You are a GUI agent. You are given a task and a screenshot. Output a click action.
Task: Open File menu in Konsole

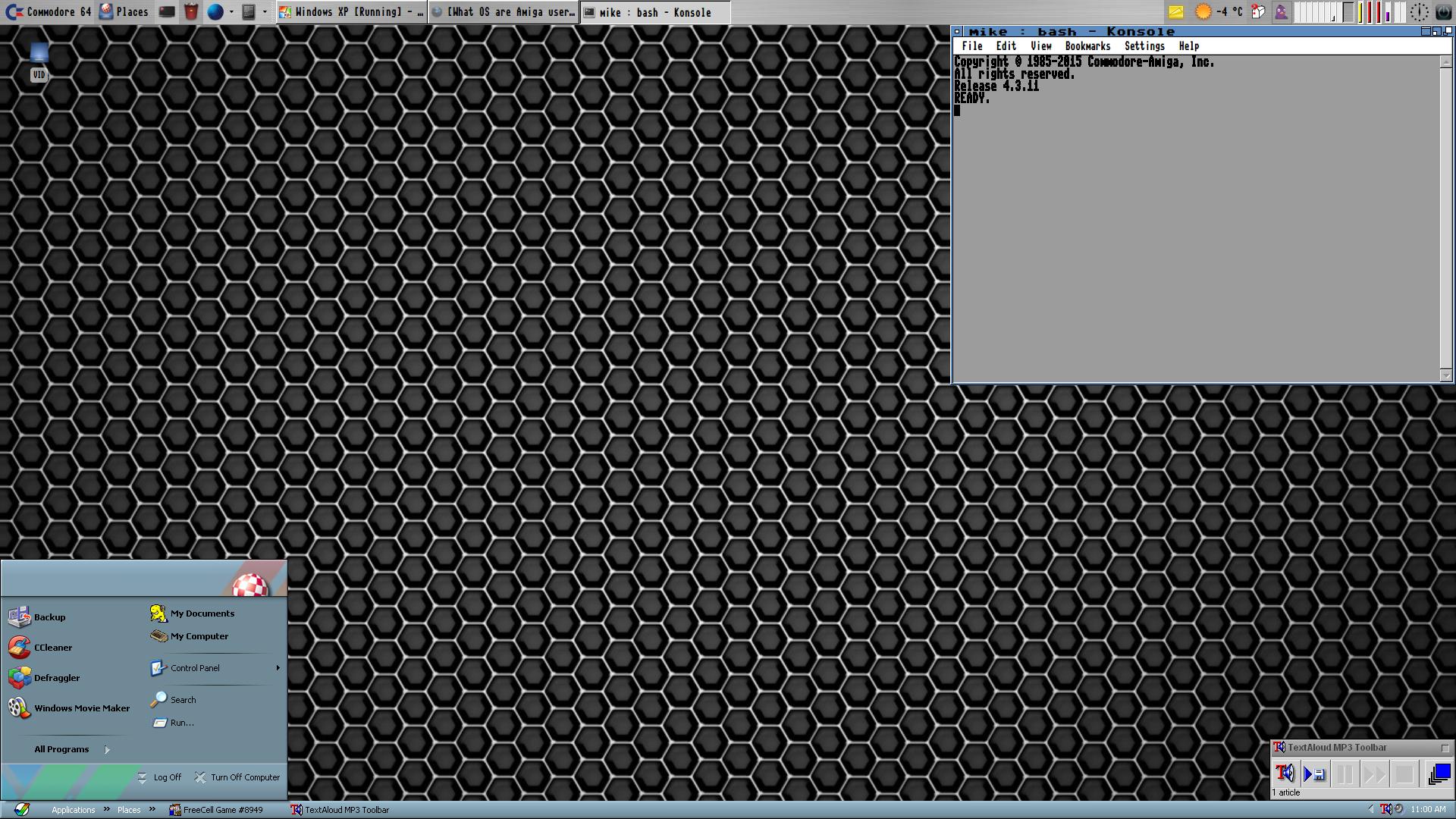point(972,46)
